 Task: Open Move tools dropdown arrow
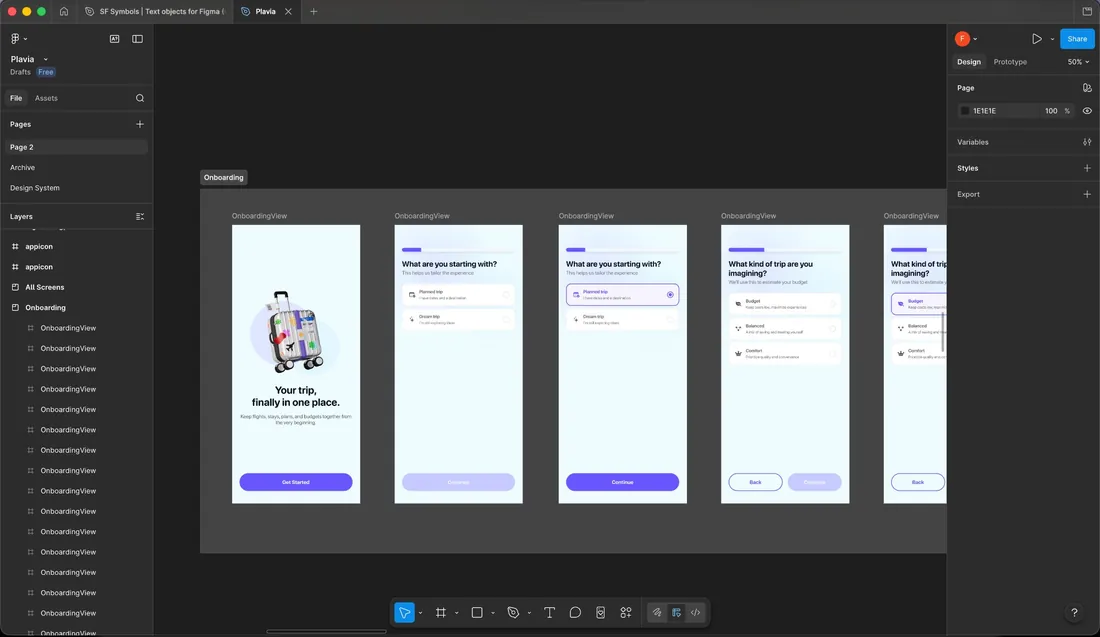point(420,613)
